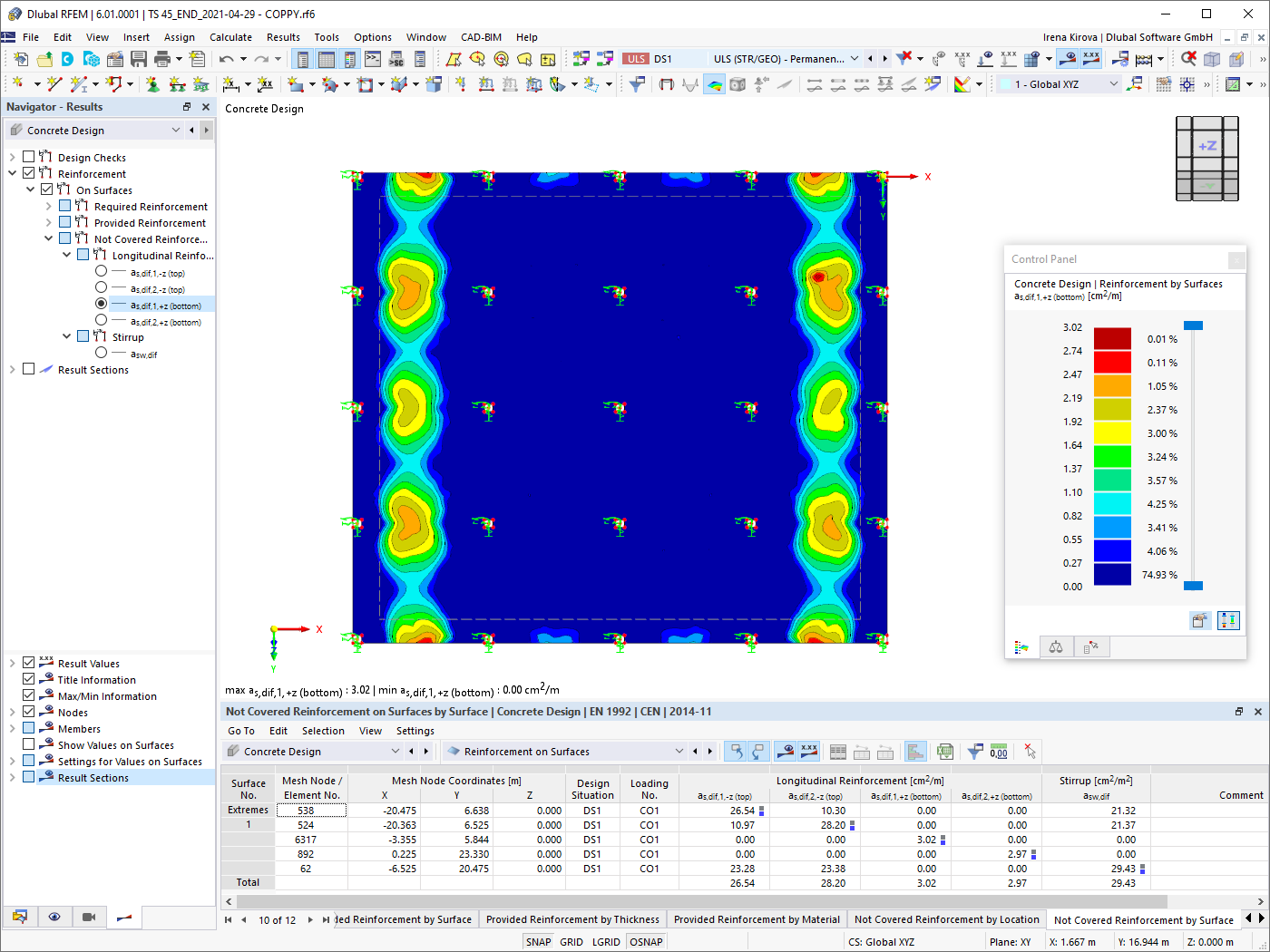Collapse the Stirrup tree node

pyautogui.click(x=67, y=336)
